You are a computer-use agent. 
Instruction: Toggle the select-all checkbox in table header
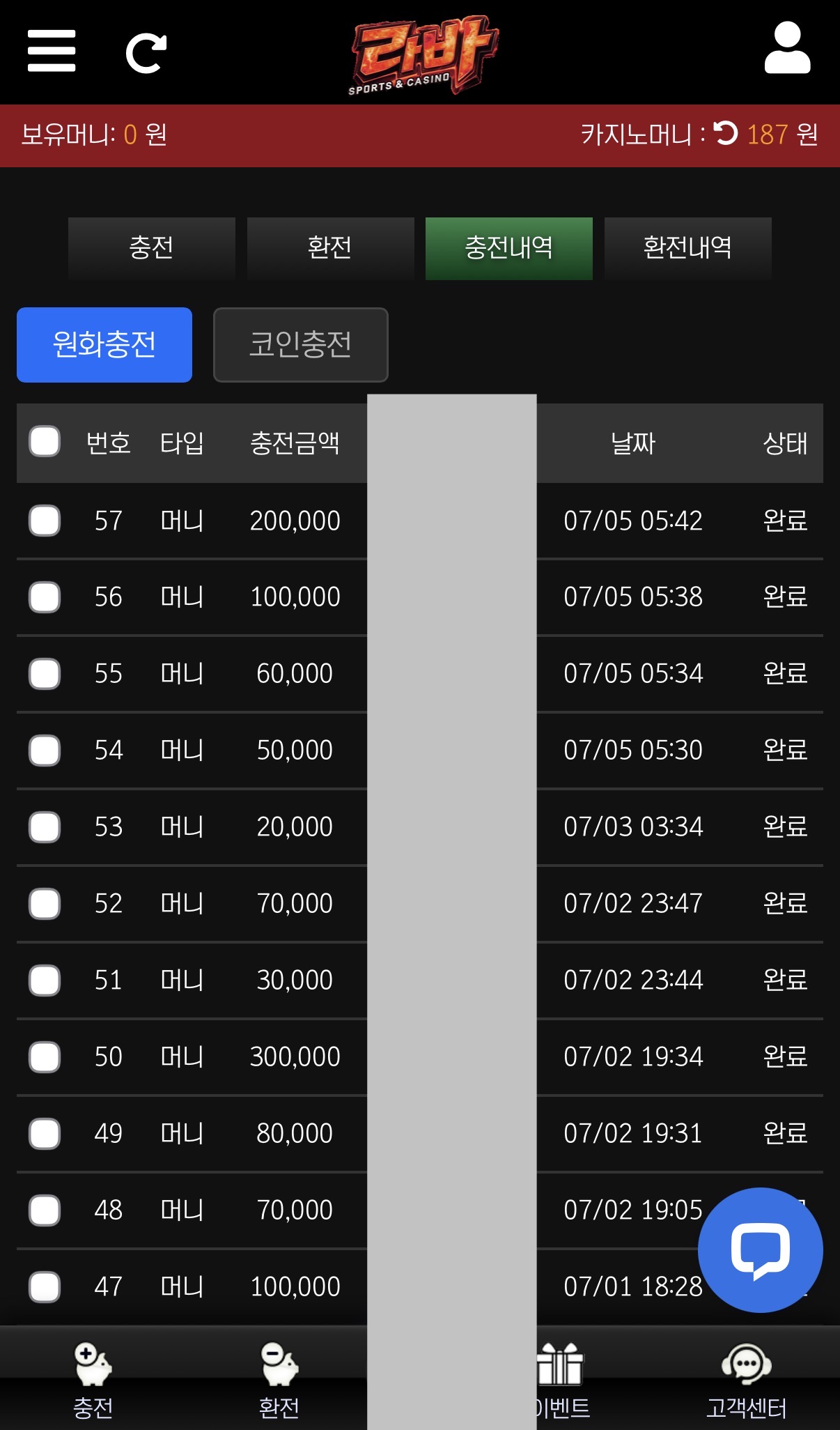(x=45, y=442)
